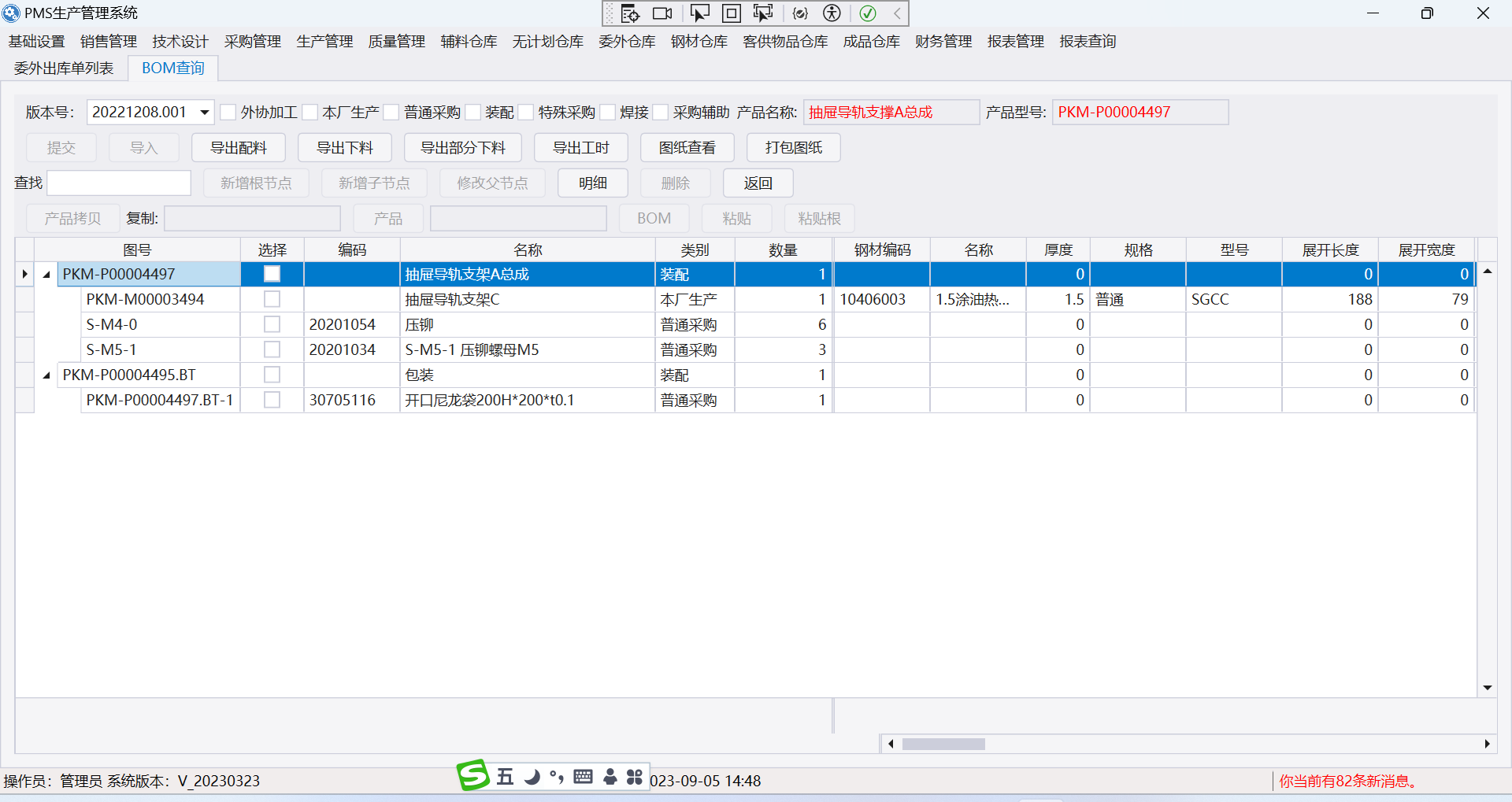Open the soft keyboard icon in IME bar
Image resolution: width=1512 pixels, height=802 pixels.
[584, 778]
